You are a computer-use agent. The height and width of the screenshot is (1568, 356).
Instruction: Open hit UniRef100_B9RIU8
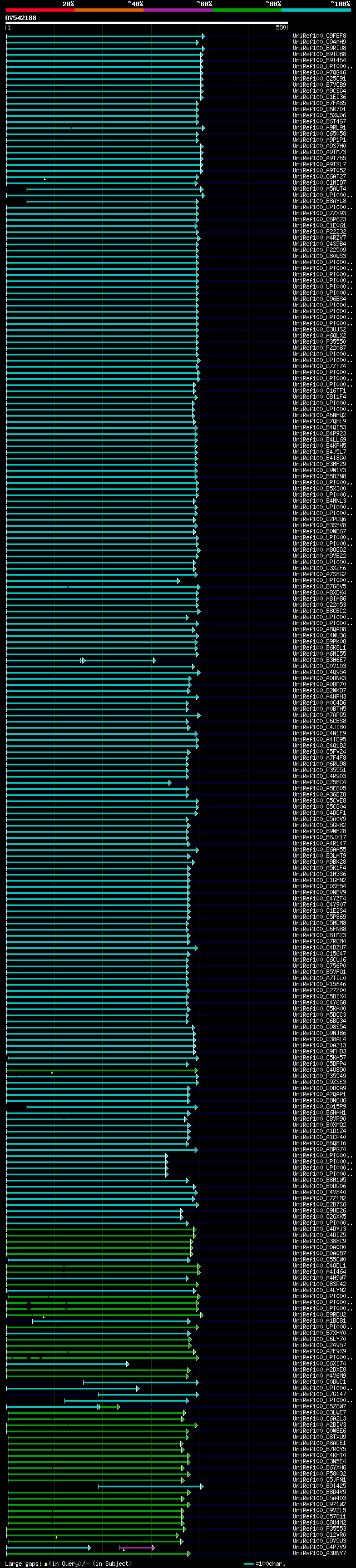319,48
